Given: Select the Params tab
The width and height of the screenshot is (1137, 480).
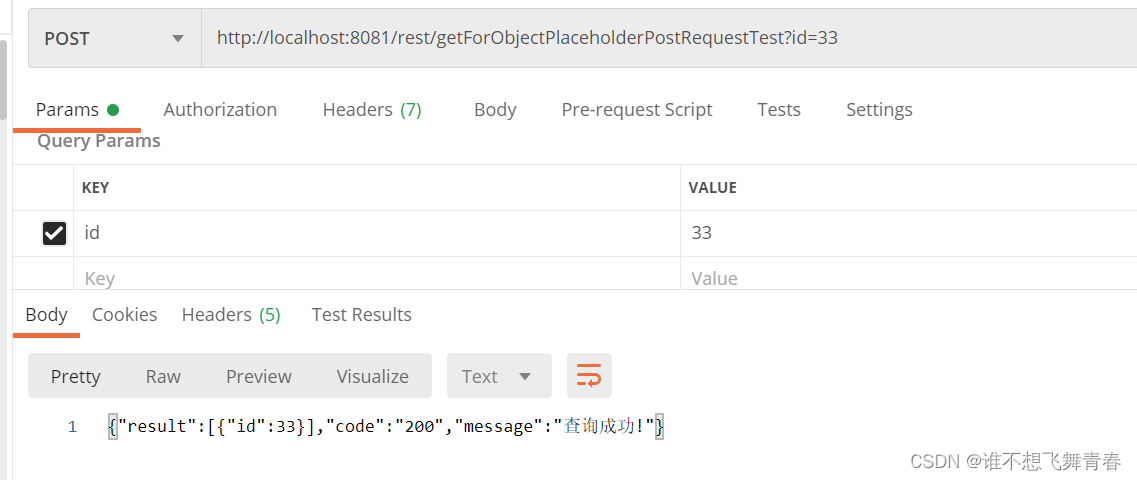Looking at the screenshot, I should click(77, 109).
